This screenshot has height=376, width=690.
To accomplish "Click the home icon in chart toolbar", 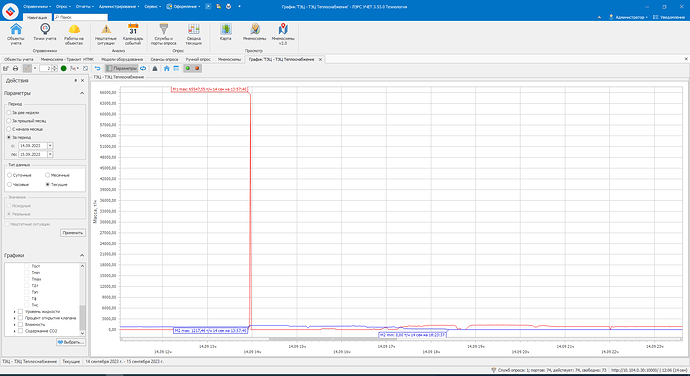I will pyautogui.click(x=166, y=68).
